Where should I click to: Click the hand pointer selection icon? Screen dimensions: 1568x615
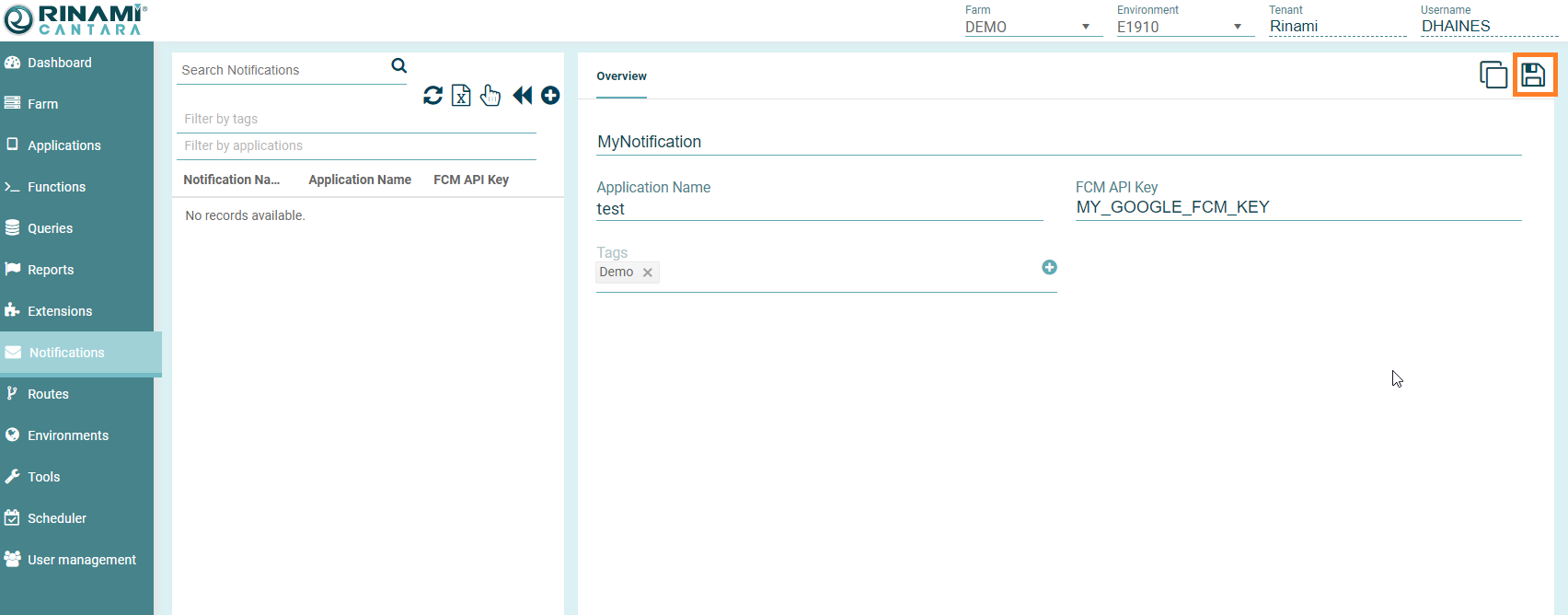pyautogui.click(x=490, y=95)
